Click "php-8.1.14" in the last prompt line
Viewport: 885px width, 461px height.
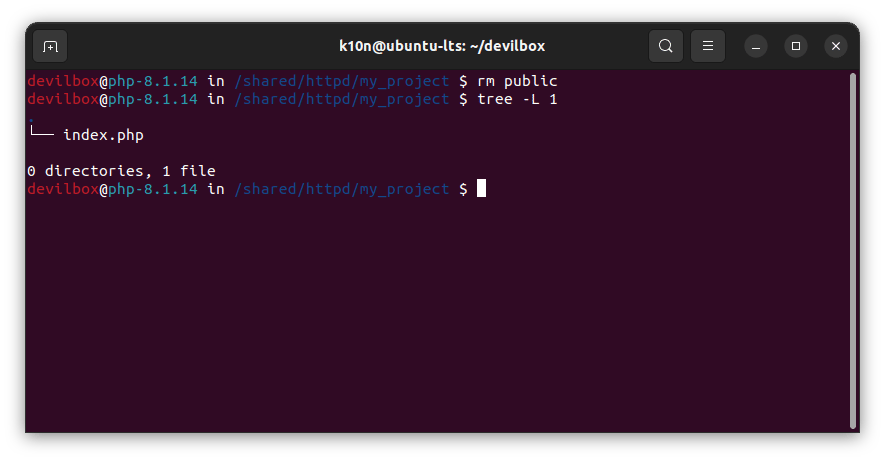[x=153, y=189]
